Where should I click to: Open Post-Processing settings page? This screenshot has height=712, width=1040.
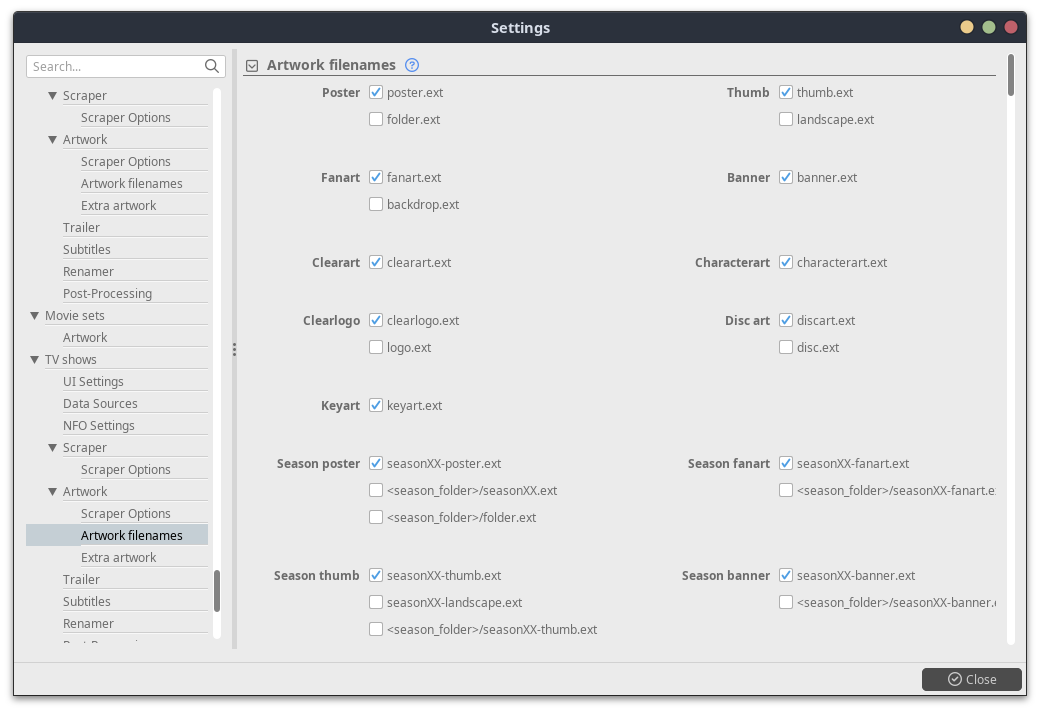click(107, 293)
